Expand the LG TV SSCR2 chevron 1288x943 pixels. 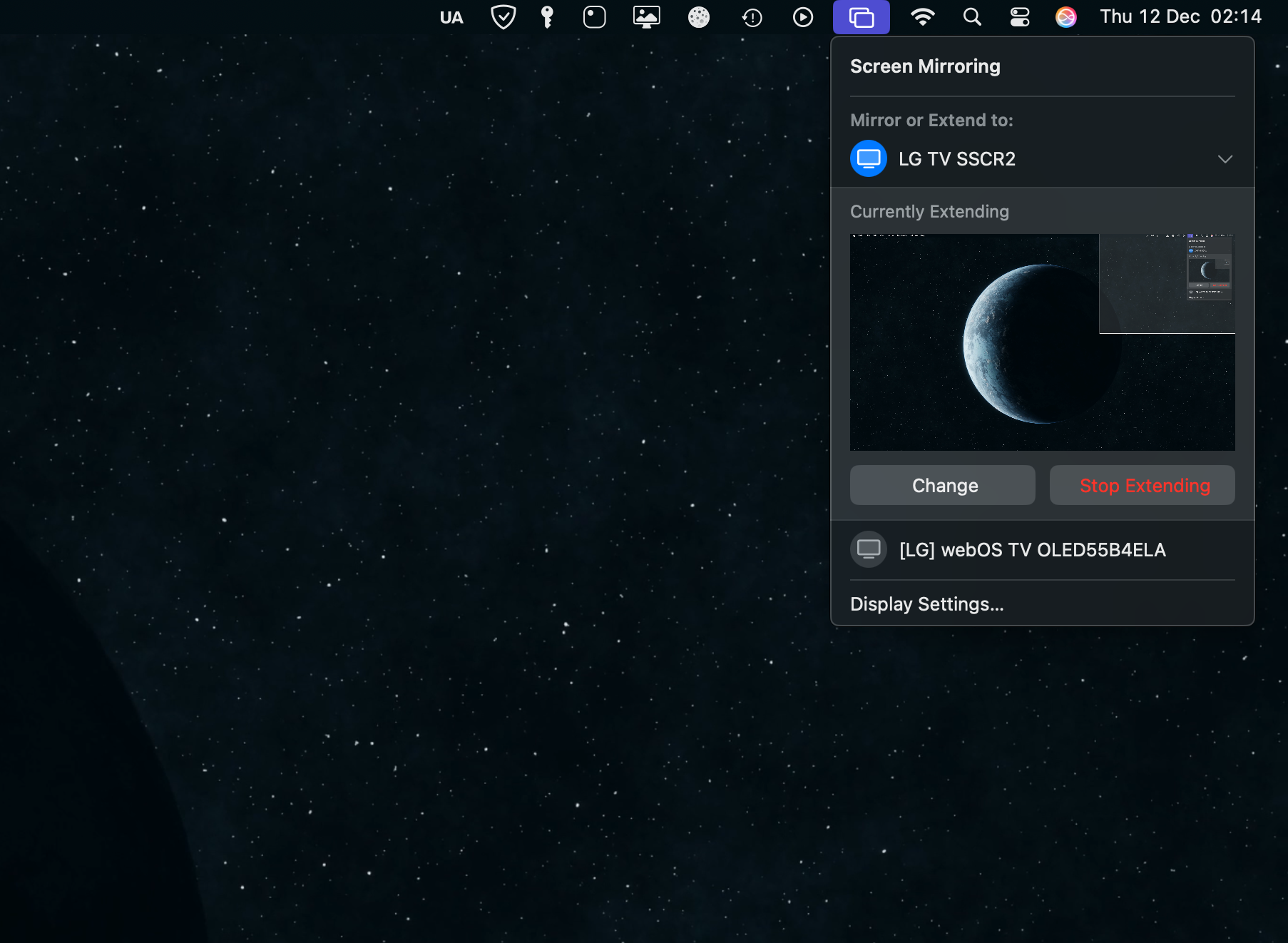(x=1225, y=158)
